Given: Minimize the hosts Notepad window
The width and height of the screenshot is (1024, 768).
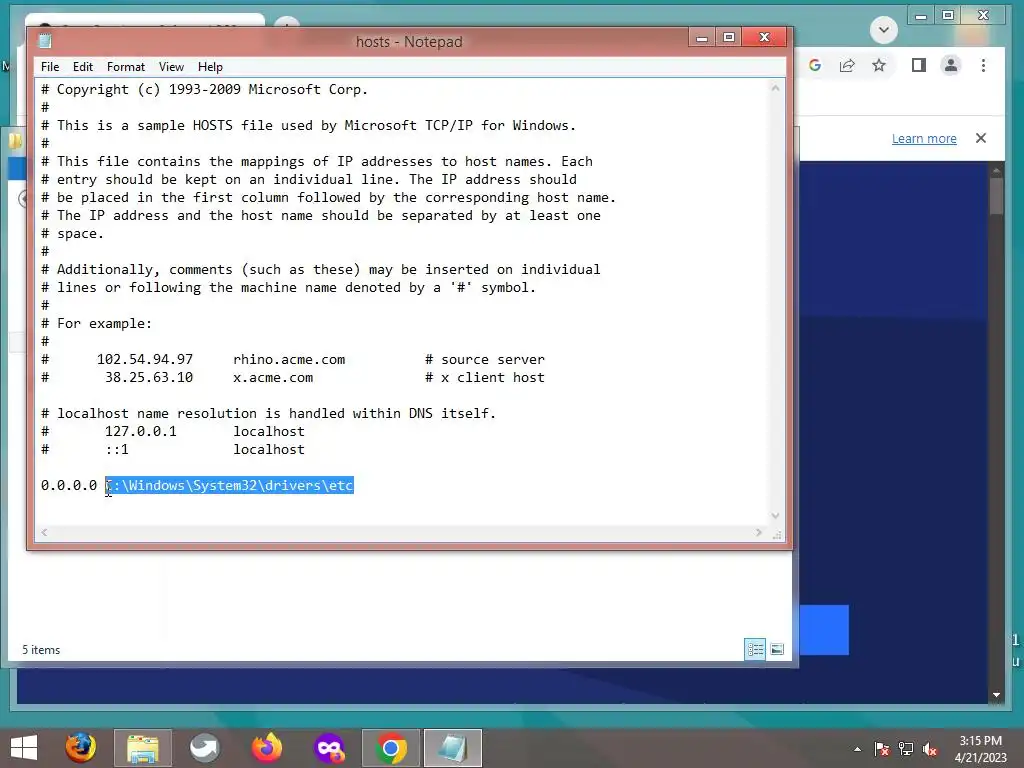Looking at the screenshot, I should (702, 38).
